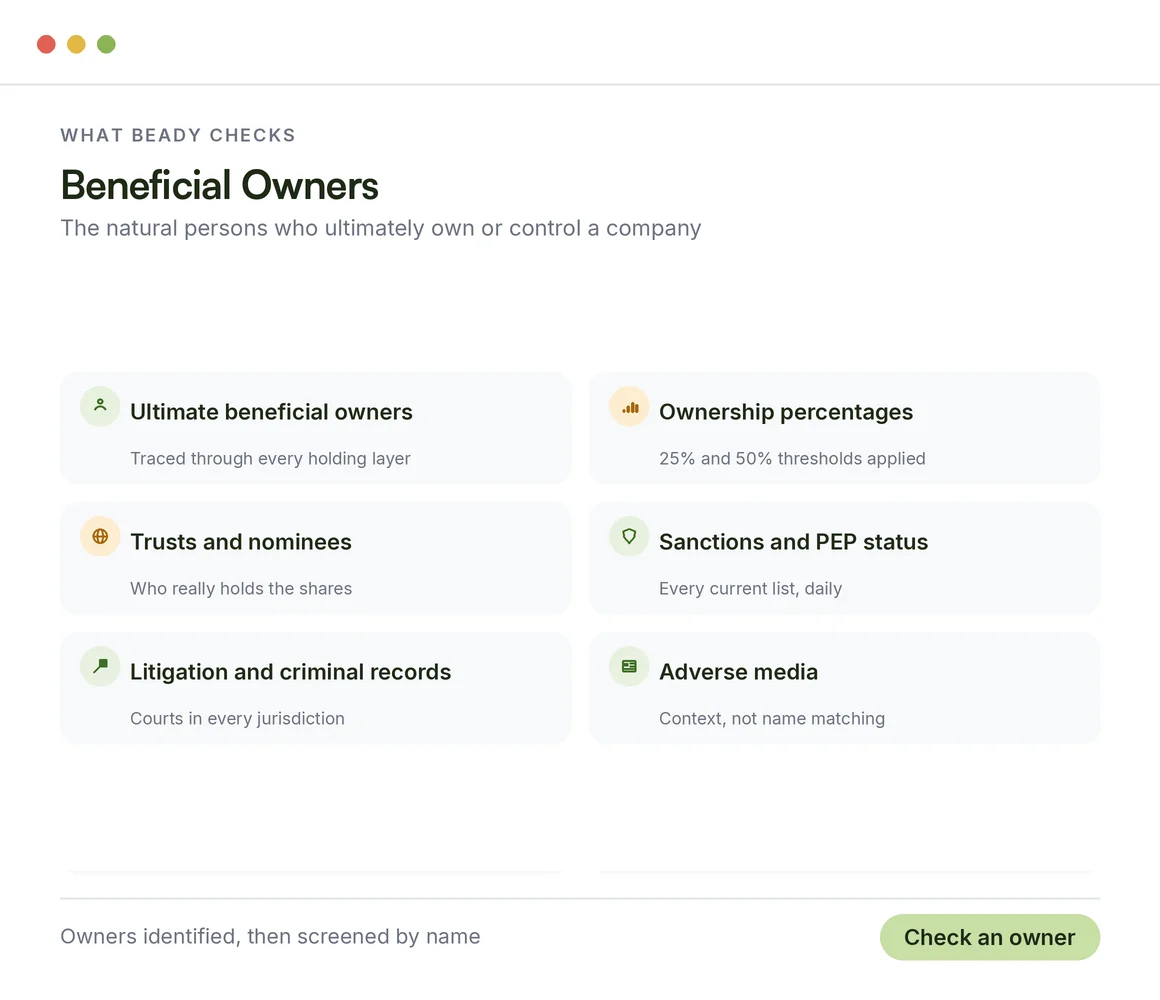Open the Ultimate beneficial owners card title
1160x1000 pixels.
[272, 411]
